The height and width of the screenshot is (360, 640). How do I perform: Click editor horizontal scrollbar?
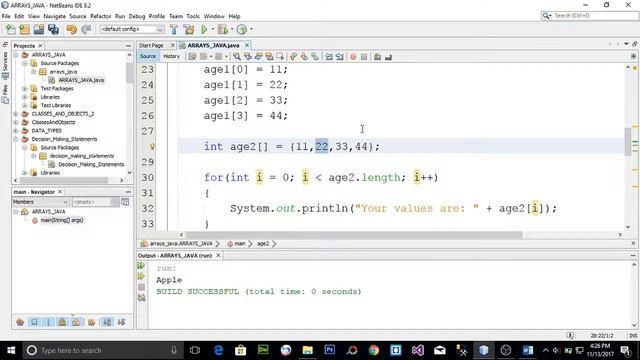353,235
